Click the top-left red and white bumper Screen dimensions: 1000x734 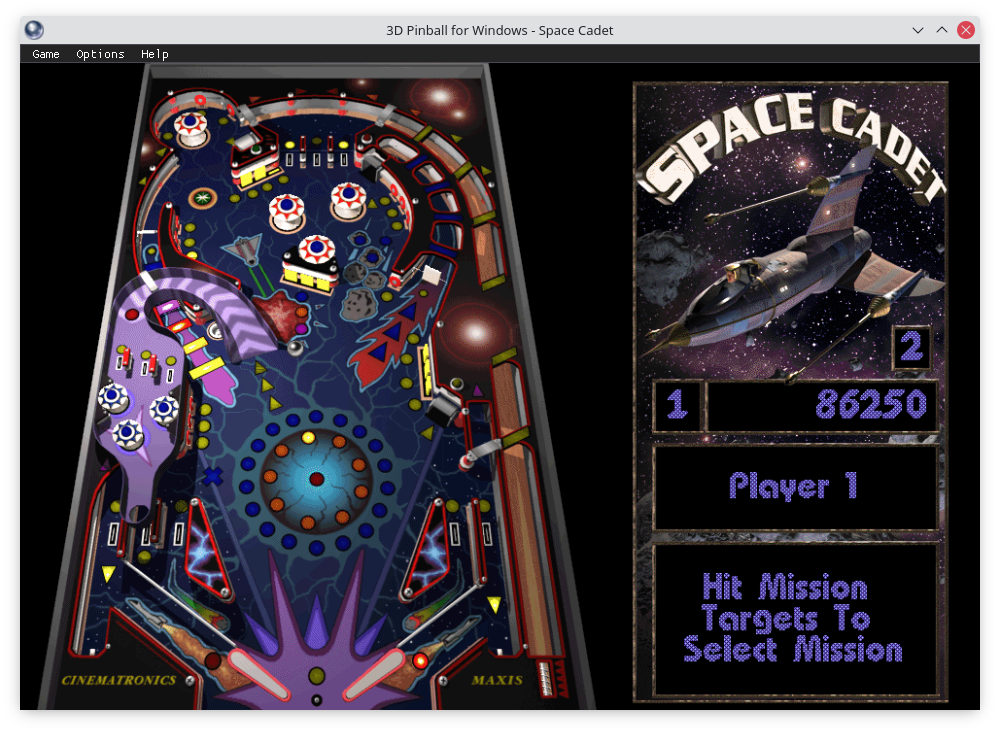191,128
